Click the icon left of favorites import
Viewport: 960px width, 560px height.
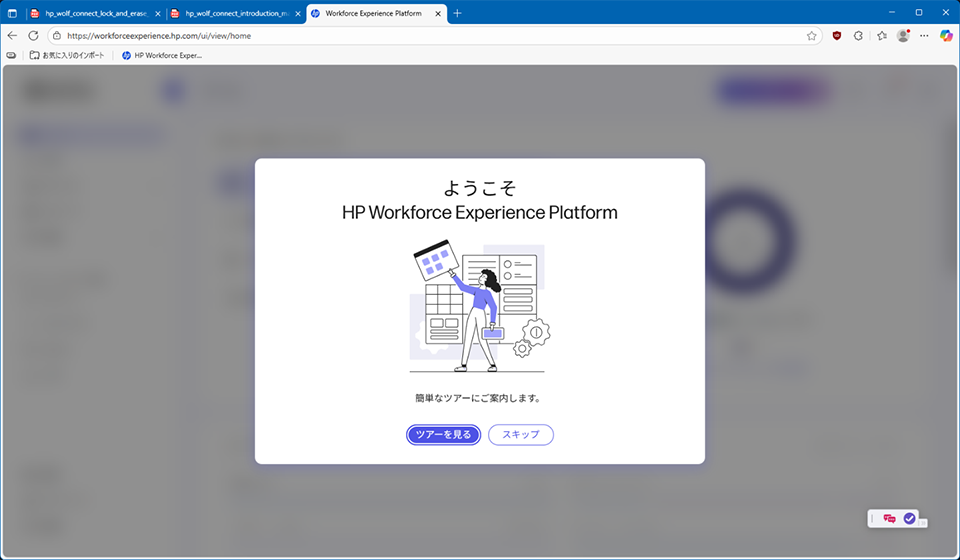coord(11,55)
